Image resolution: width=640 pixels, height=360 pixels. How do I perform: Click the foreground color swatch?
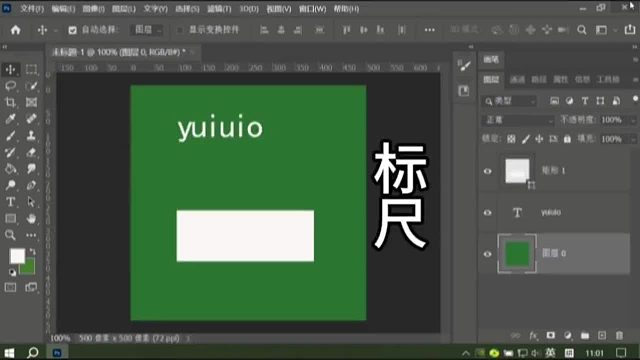[x=17, y=256]
